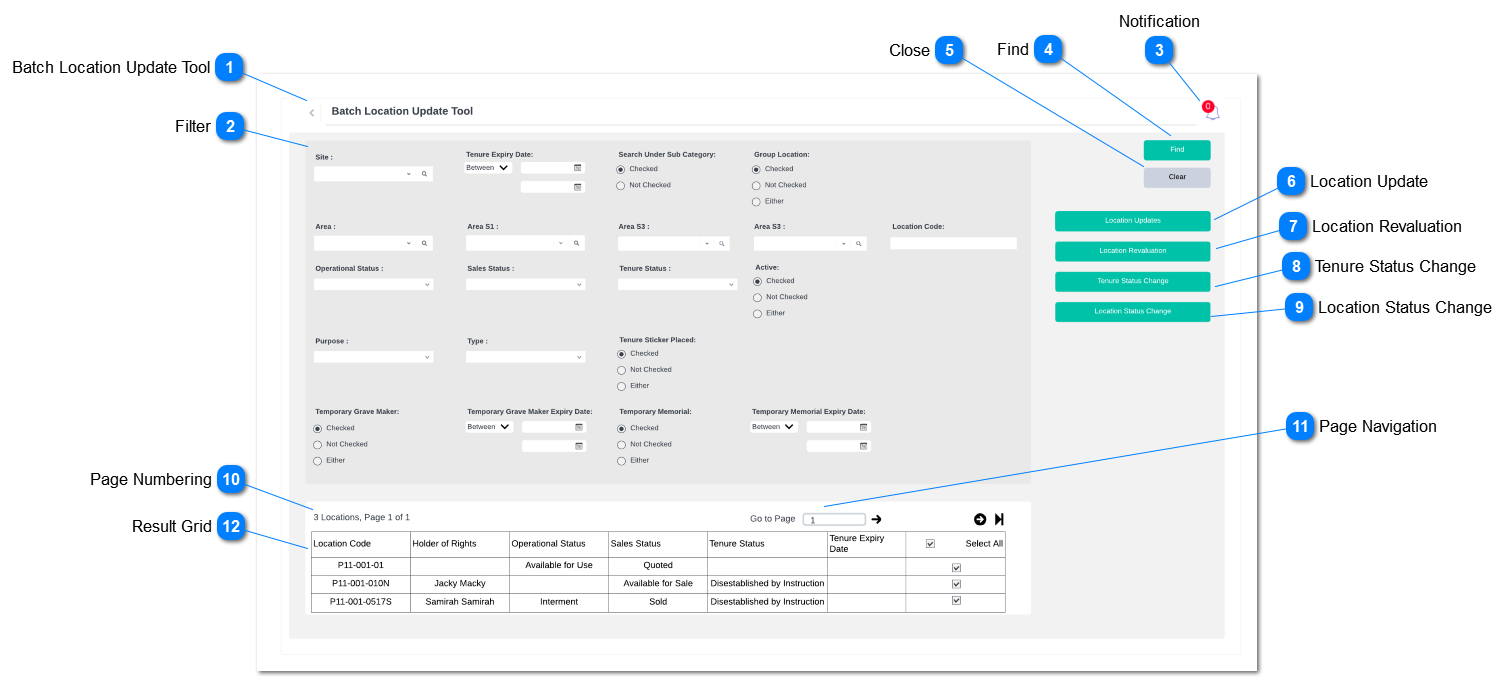This screenshot has height=680, width=1508.
Task: Open calendar for Grave Maker Expiry end date
Action: [x=579, y=446]
